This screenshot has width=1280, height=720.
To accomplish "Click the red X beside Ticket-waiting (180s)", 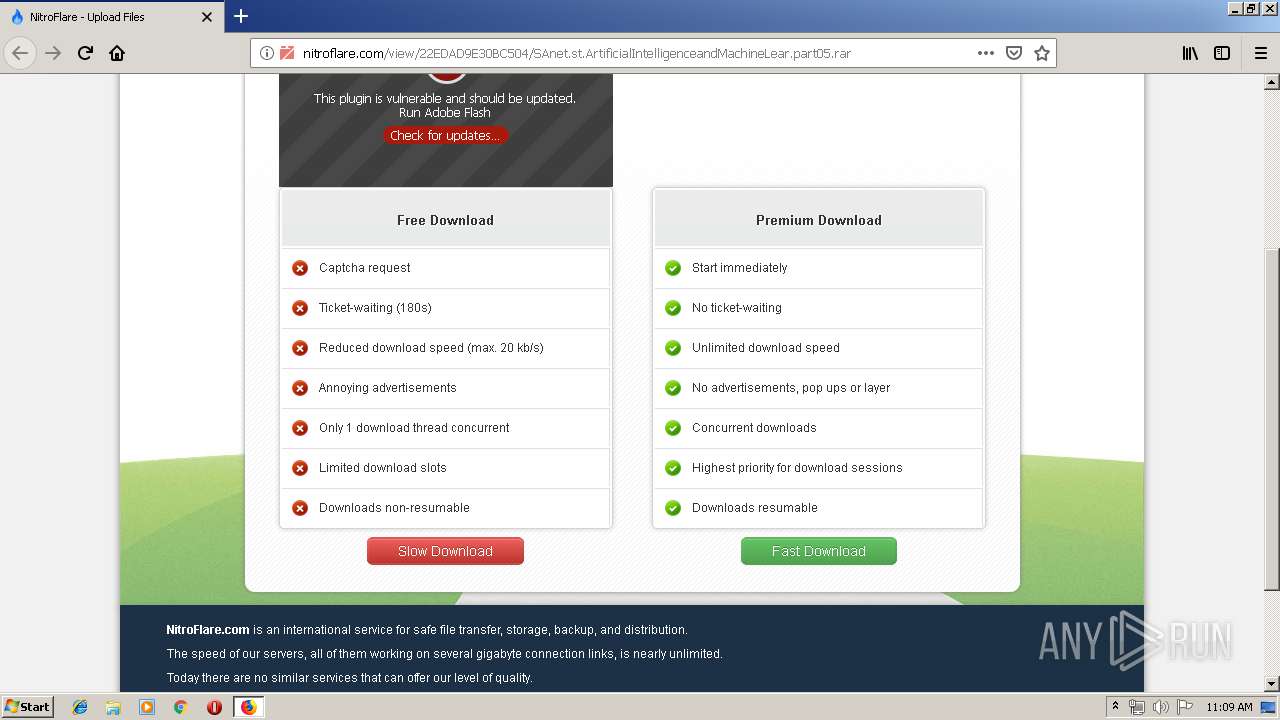I will pos(299,308).
